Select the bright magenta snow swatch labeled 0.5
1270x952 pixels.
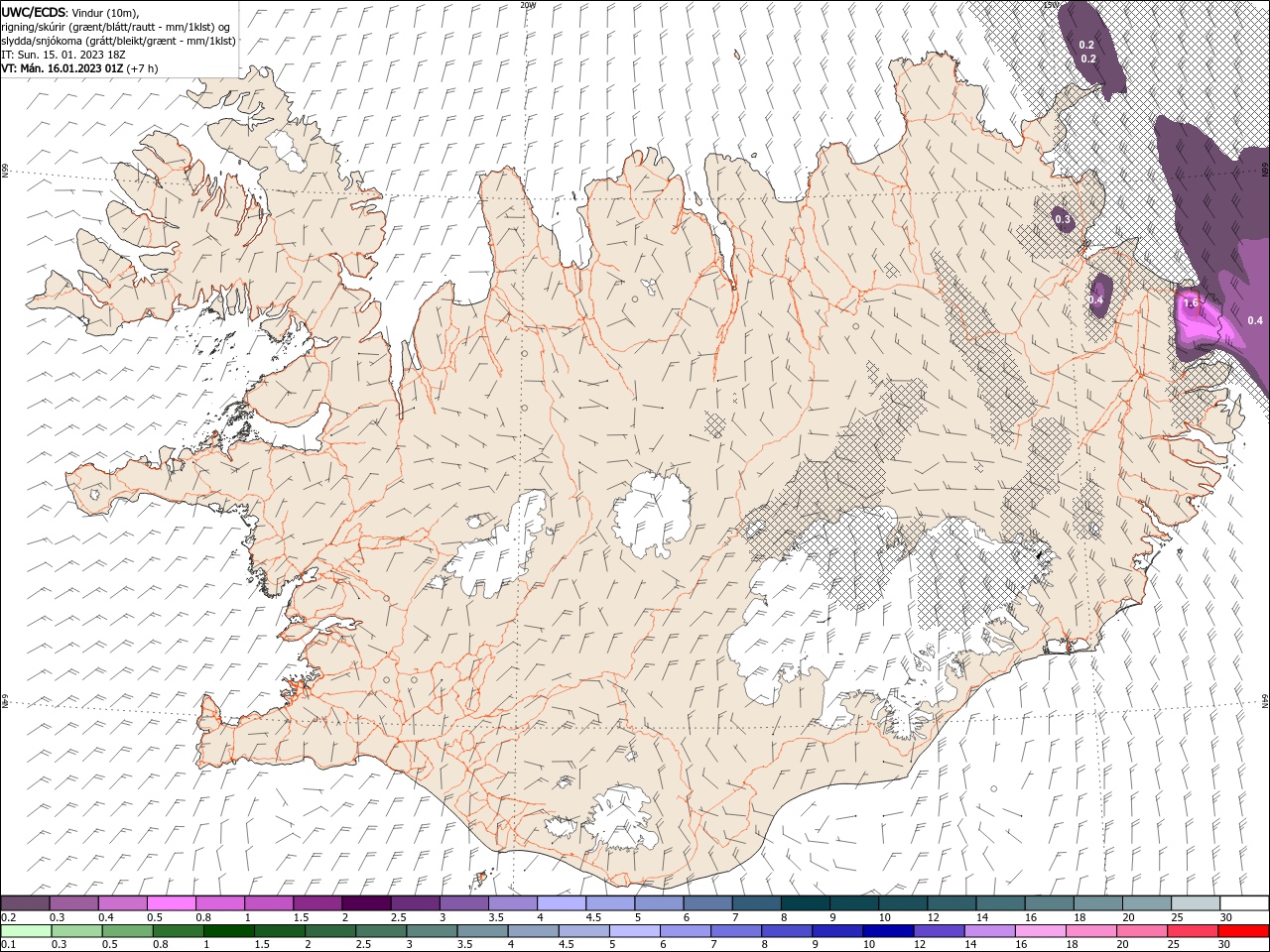tap(172, 903)
